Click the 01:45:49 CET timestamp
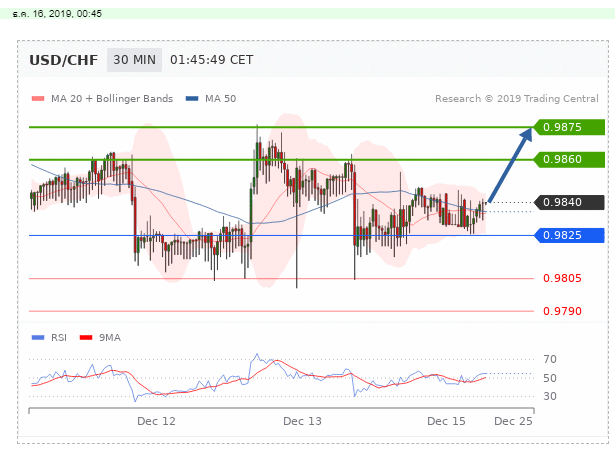615x449 pixels. (x=212, y=60)
